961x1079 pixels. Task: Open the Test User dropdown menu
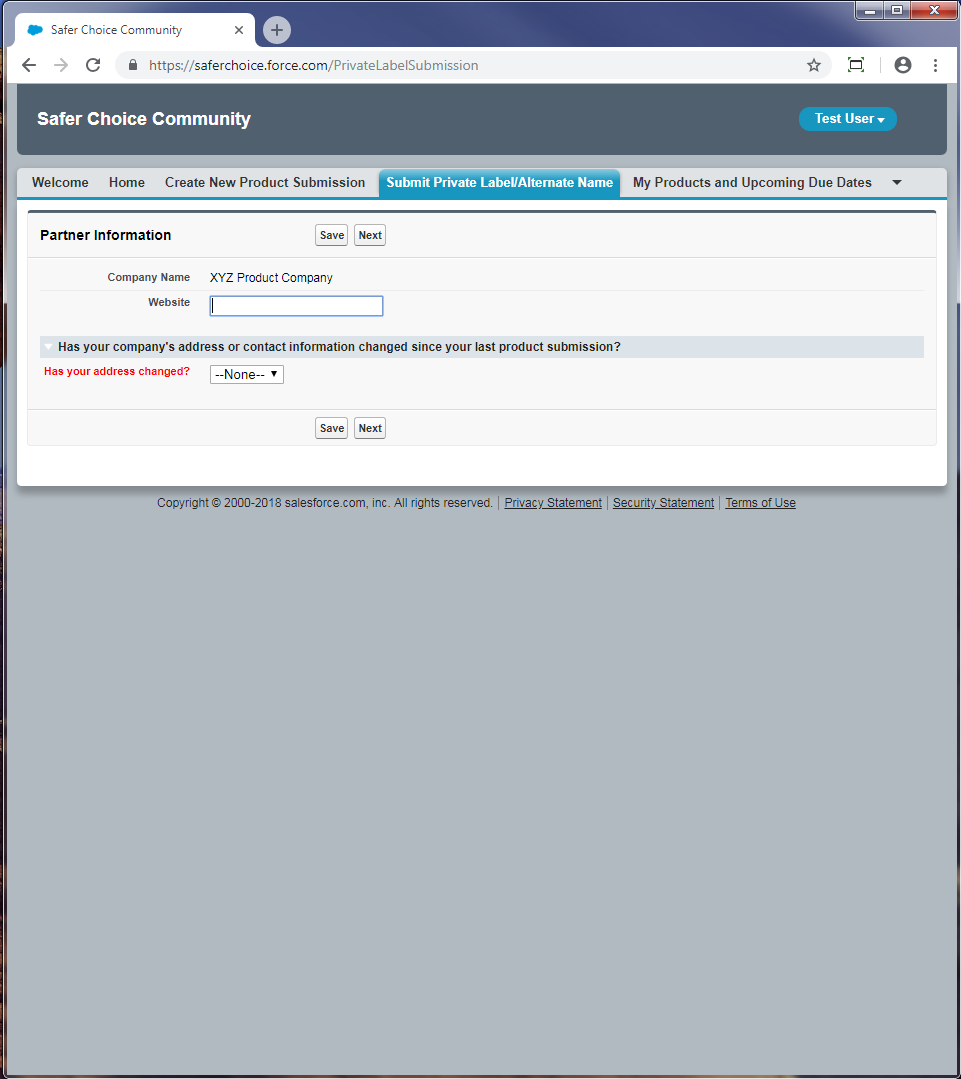click(847, 119)
